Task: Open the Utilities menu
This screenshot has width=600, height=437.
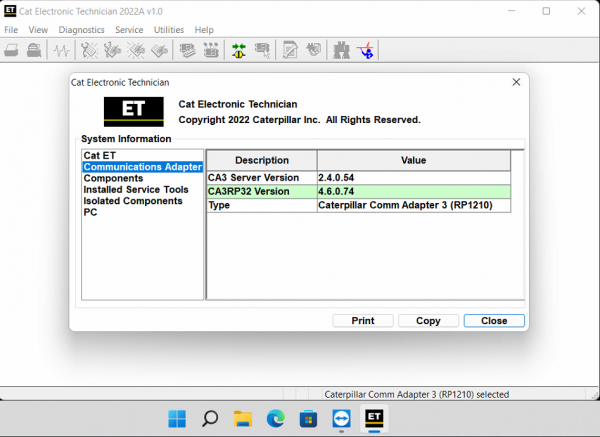Action: coord(169,30)
